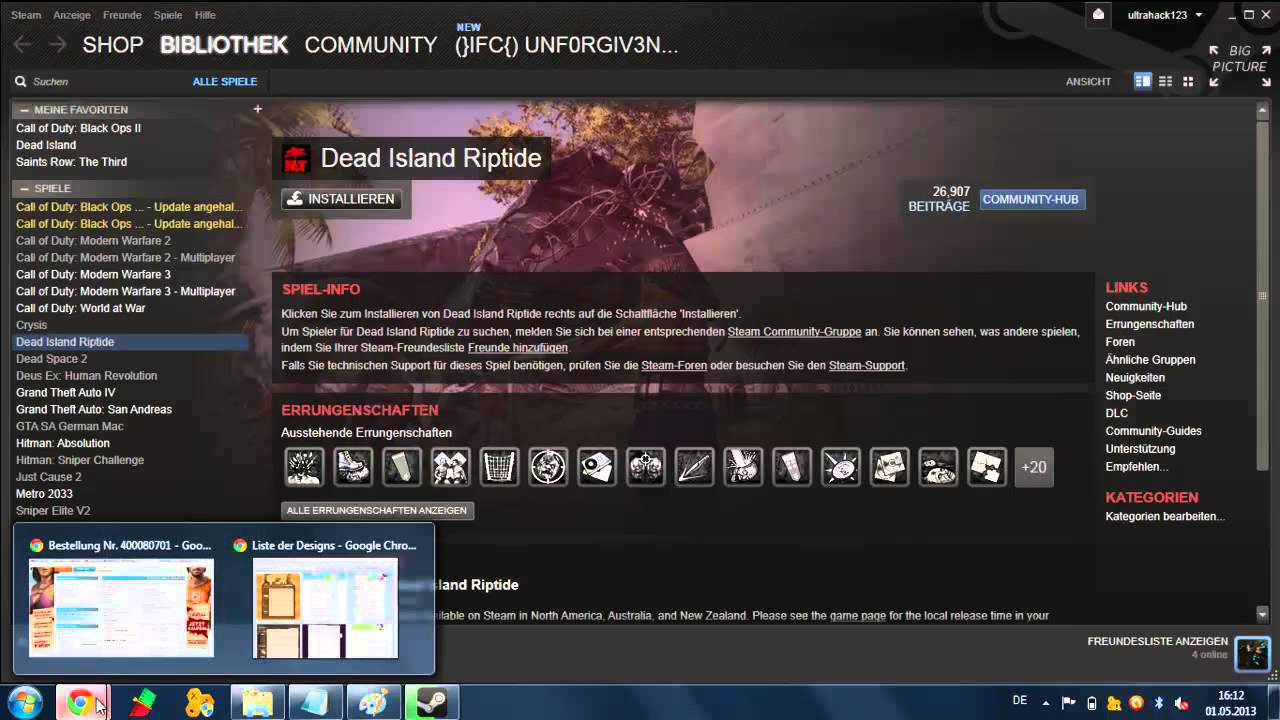Viewport: 1280px width, 720px height.
Task: Go back with the left arrow
Action: click(x=23, y=44)
